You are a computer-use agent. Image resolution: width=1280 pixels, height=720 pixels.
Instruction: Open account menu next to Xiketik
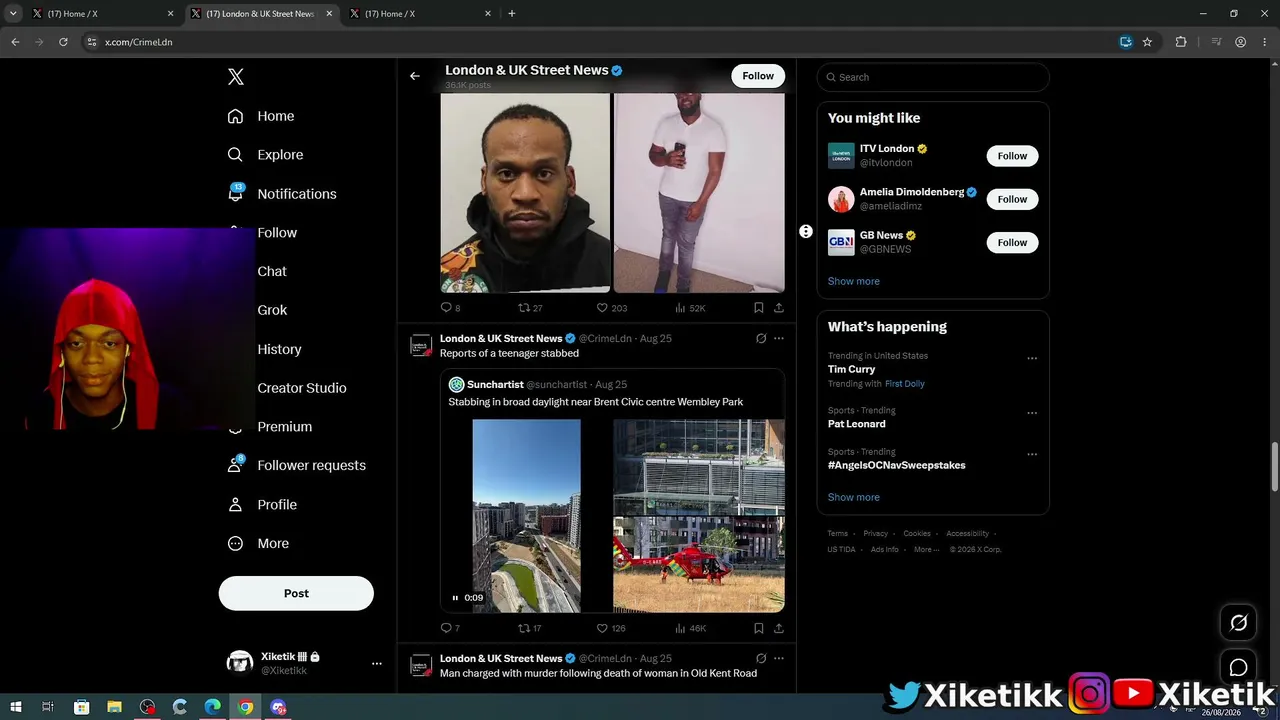(377, 663)
